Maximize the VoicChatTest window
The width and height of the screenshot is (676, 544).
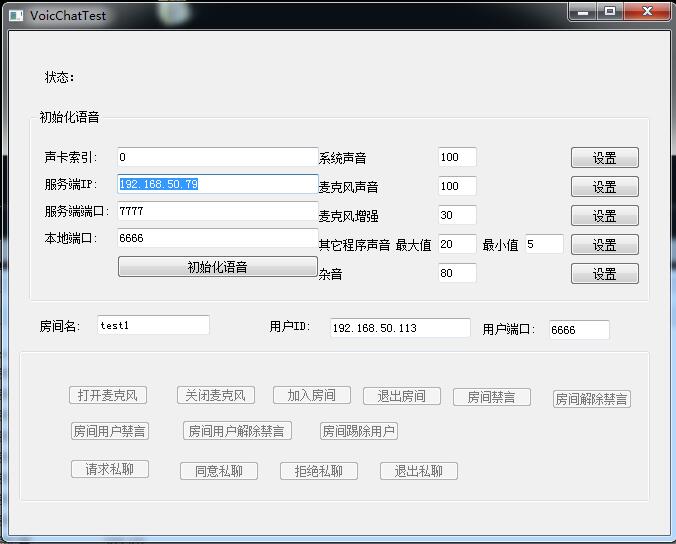pyautogui.click(x=610, y=12)
